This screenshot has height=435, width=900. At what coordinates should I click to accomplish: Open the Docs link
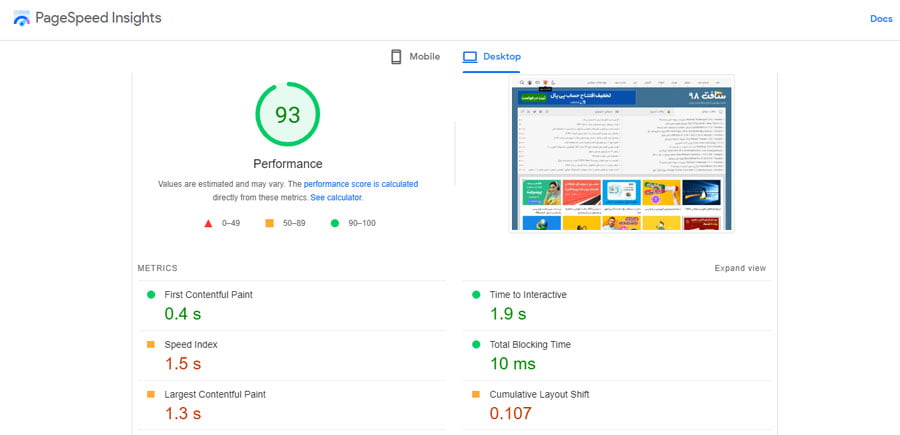click(x=881, y=19)
